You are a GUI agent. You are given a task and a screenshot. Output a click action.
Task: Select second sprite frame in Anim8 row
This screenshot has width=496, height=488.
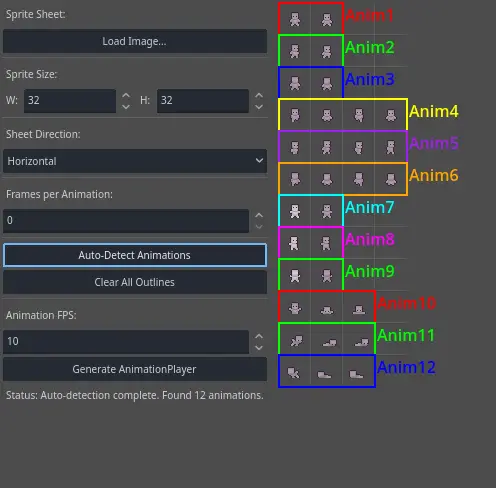point(327,243)
